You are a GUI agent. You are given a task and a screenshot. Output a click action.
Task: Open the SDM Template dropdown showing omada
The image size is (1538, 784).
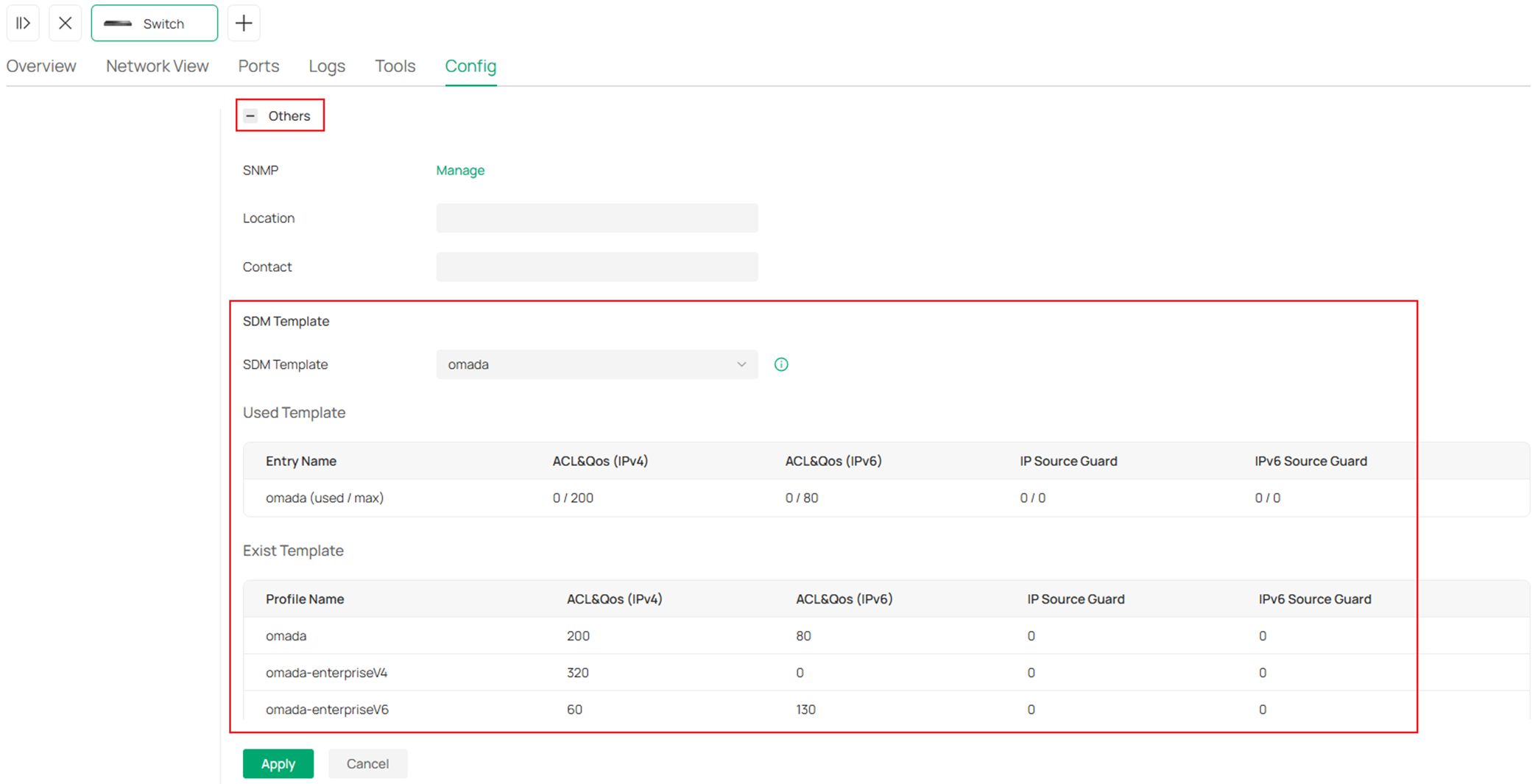596,364
